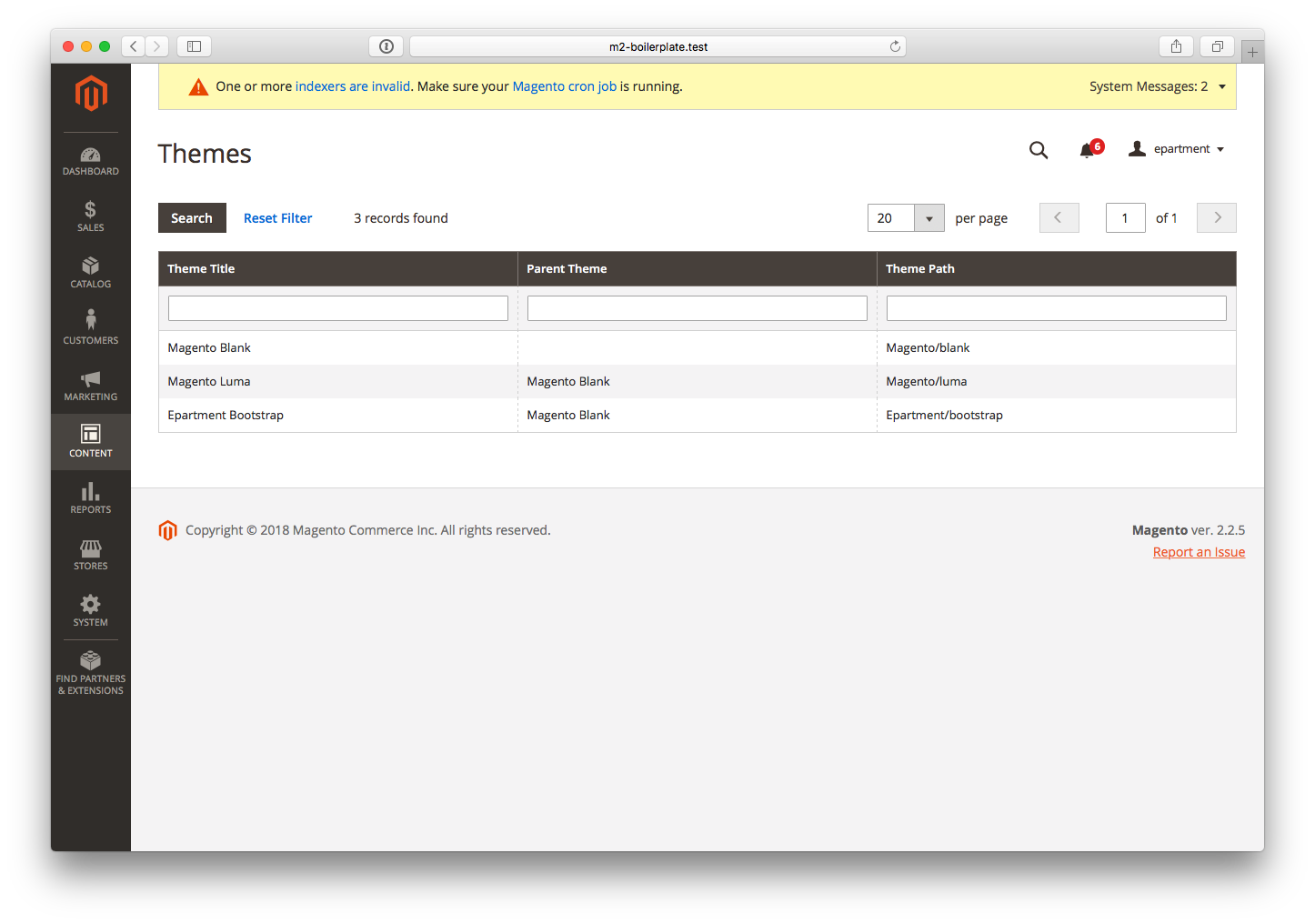Click the Magento/blank path cell

tap(1057, 348)
